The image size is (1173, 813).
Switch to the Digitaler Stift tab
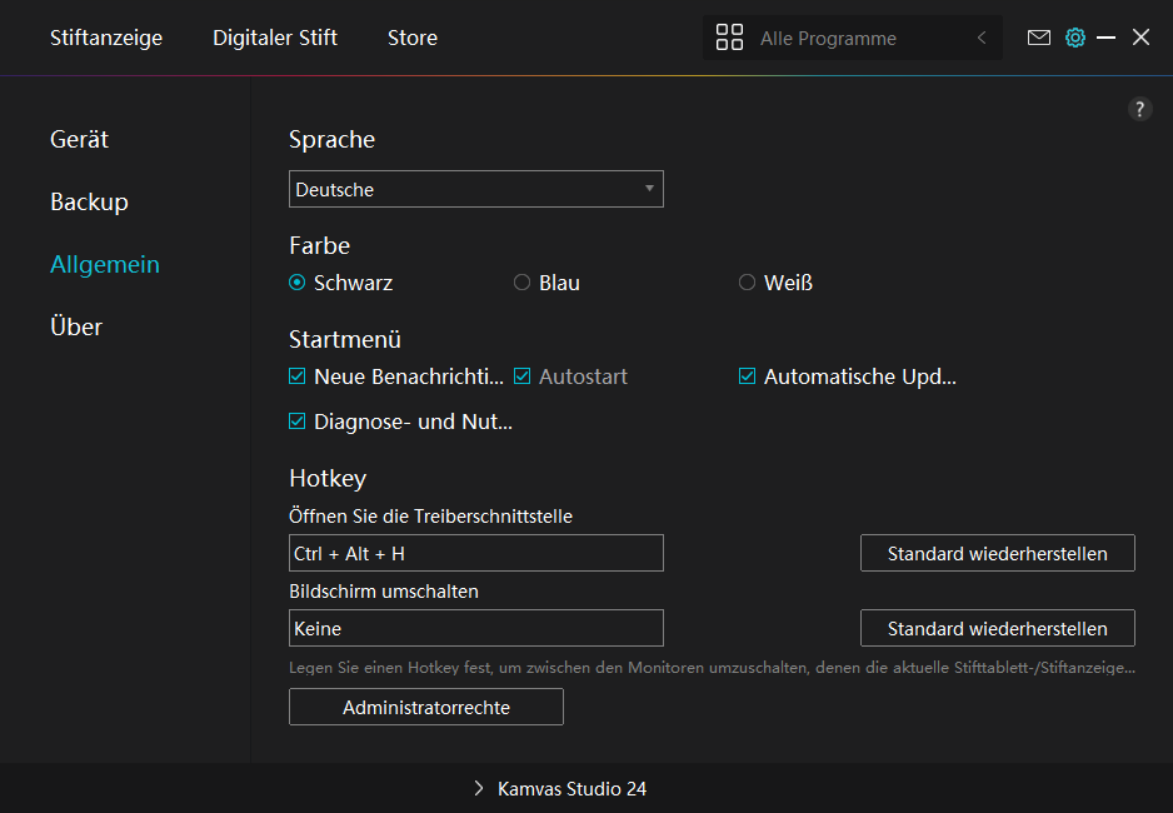pos(275,38)
